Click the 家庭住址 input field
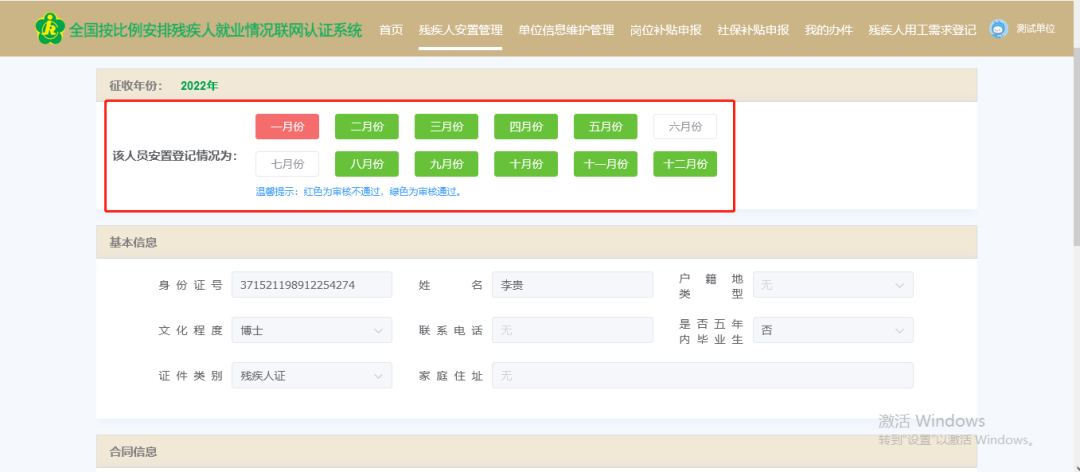 click(702, 376)
